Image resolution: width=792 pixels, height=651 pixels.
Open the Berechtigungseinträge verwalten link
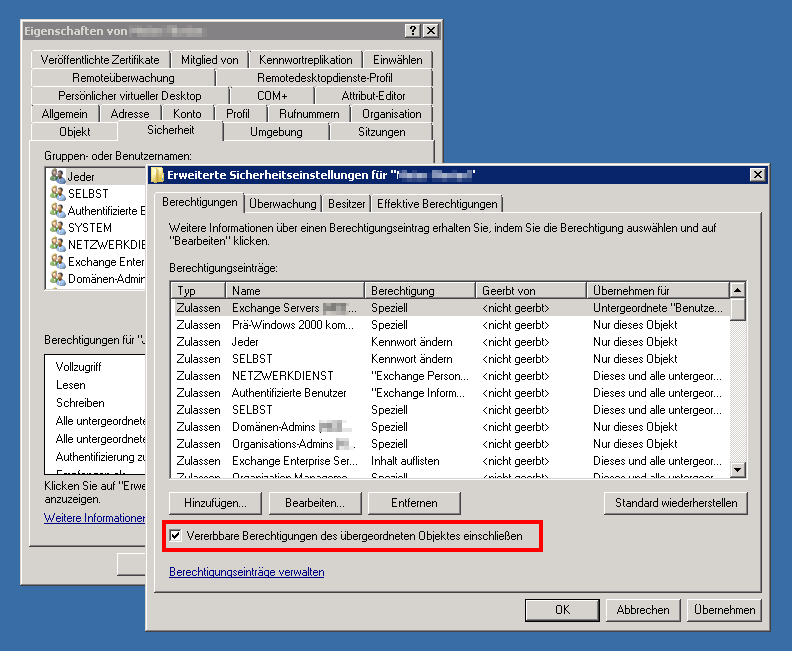click(x=246, y=572)
